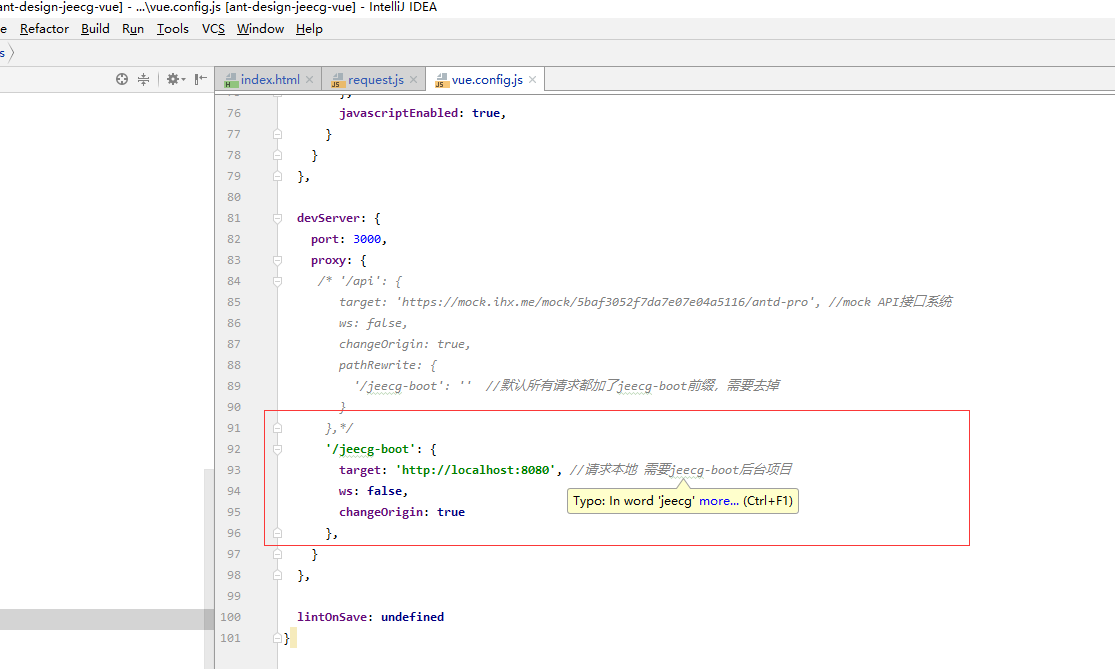Close the index.html tab
Image resolution: width=1115 pixels, height=669 pixels.
(x=309, y=80)
